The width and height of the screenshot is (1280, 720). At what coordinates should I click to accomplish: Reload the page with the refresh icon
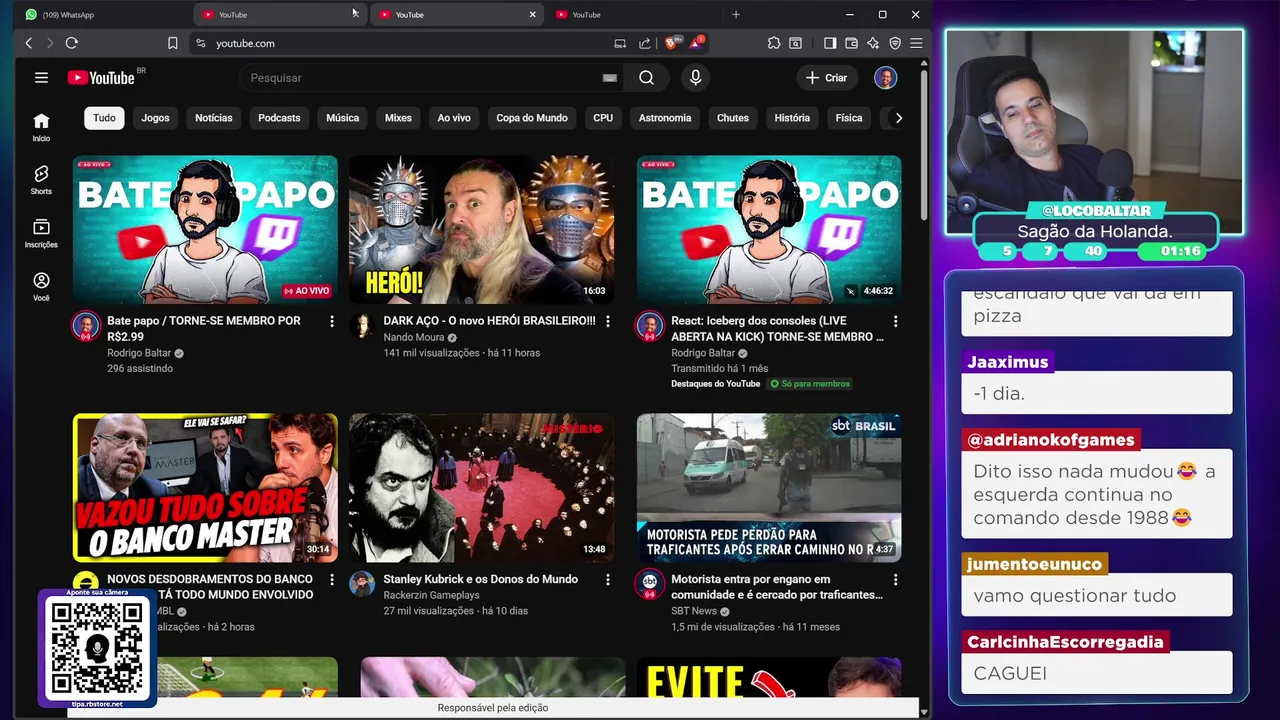click(71, 43)
